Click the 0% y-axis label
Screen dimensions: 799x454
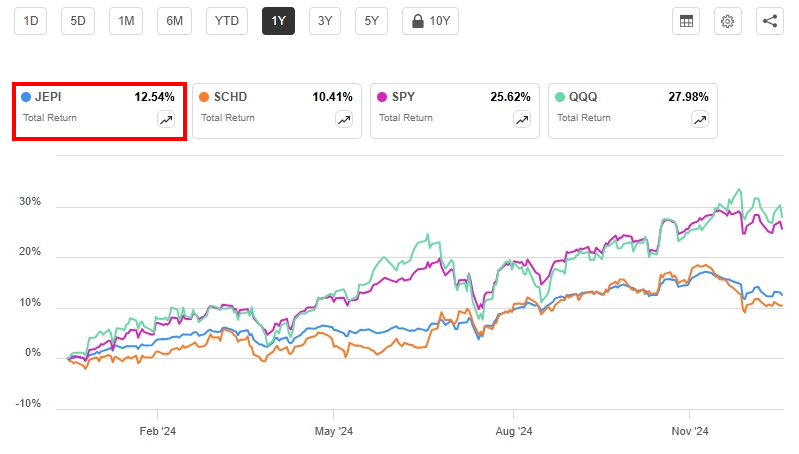click(33, 353)
